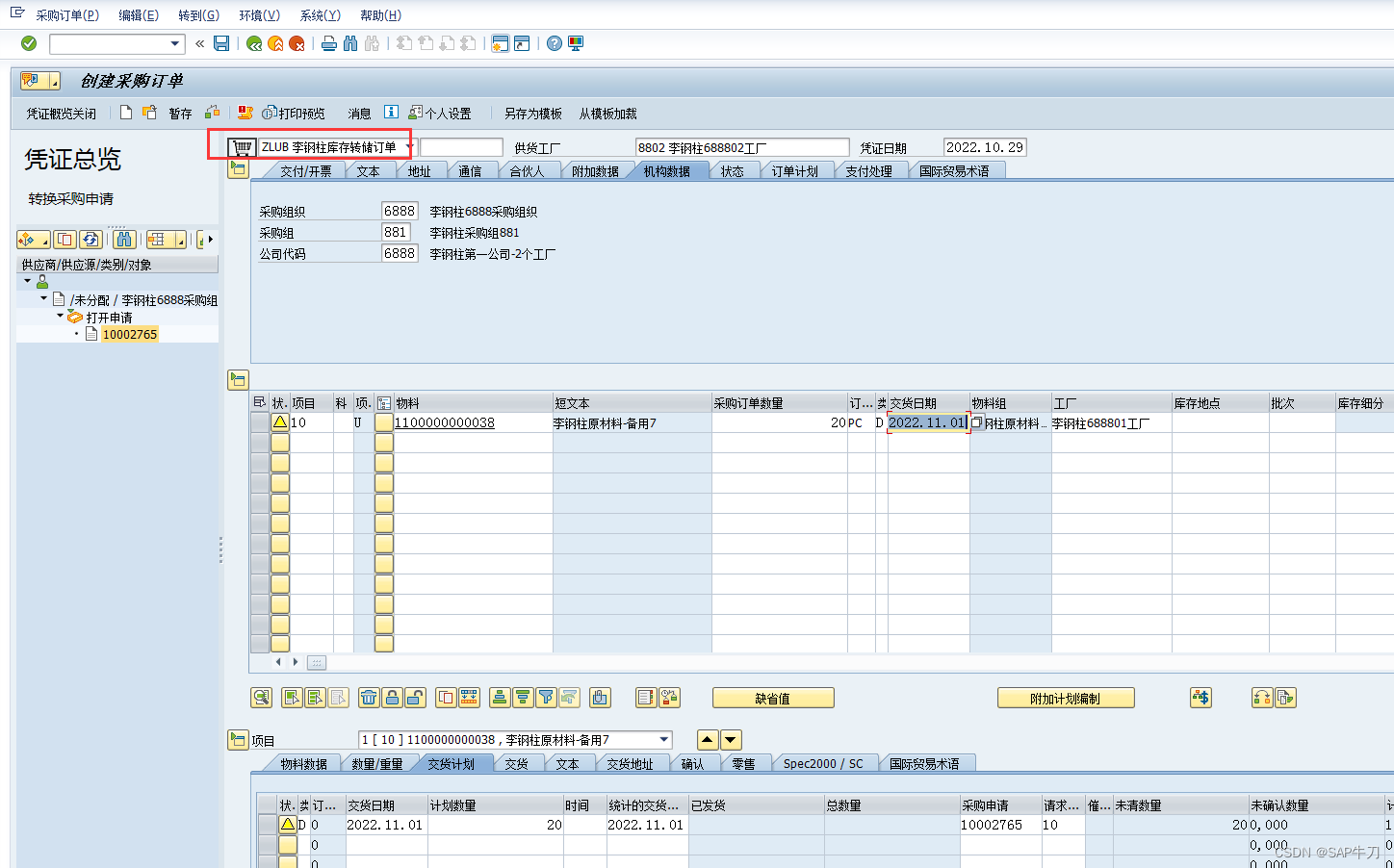Click the Customize local layout monitor icon

(x=576, y=43)
